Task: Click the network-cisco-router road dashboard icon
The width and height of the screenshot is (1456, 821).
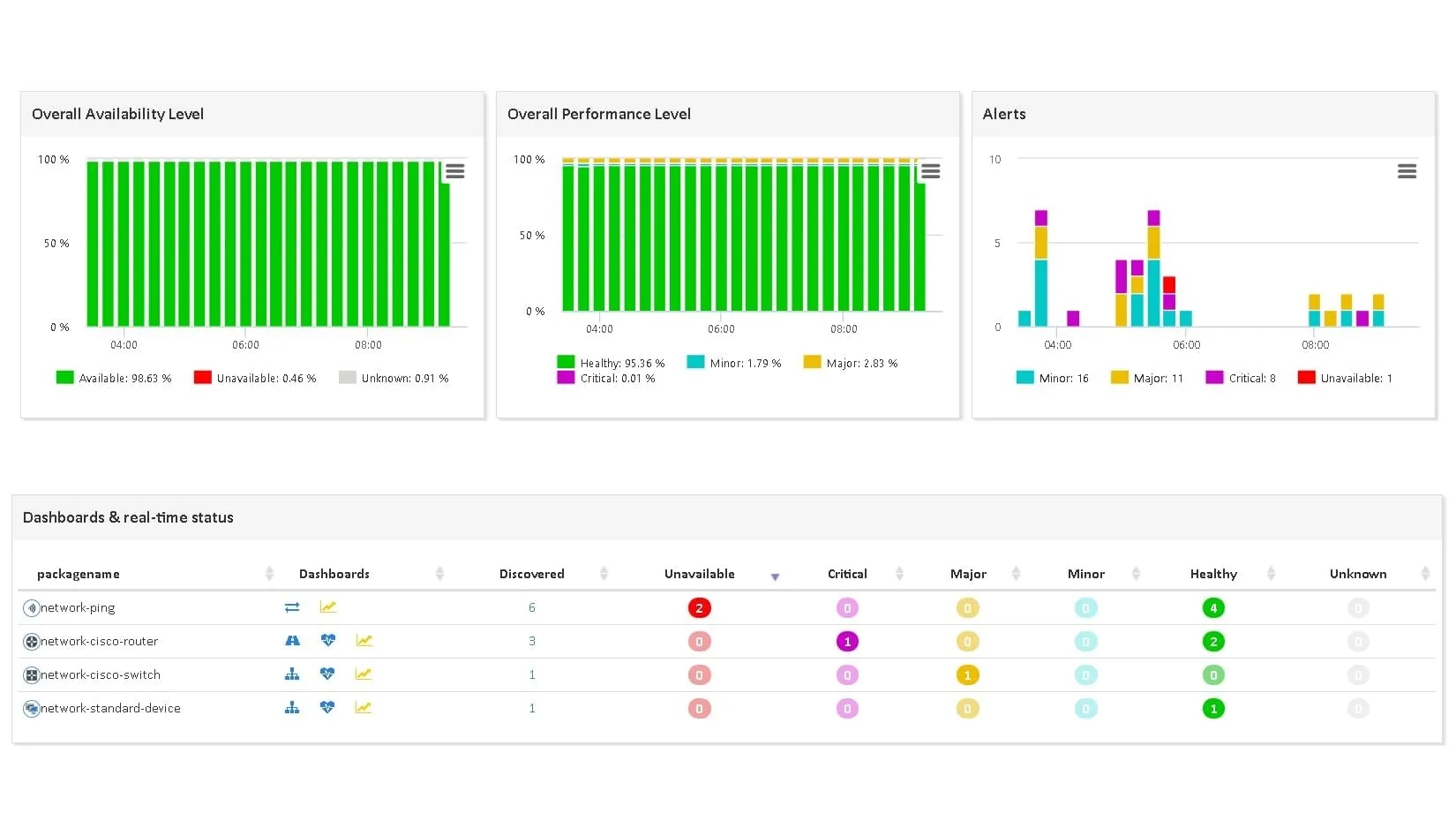Action: click(x=292, y=641)
